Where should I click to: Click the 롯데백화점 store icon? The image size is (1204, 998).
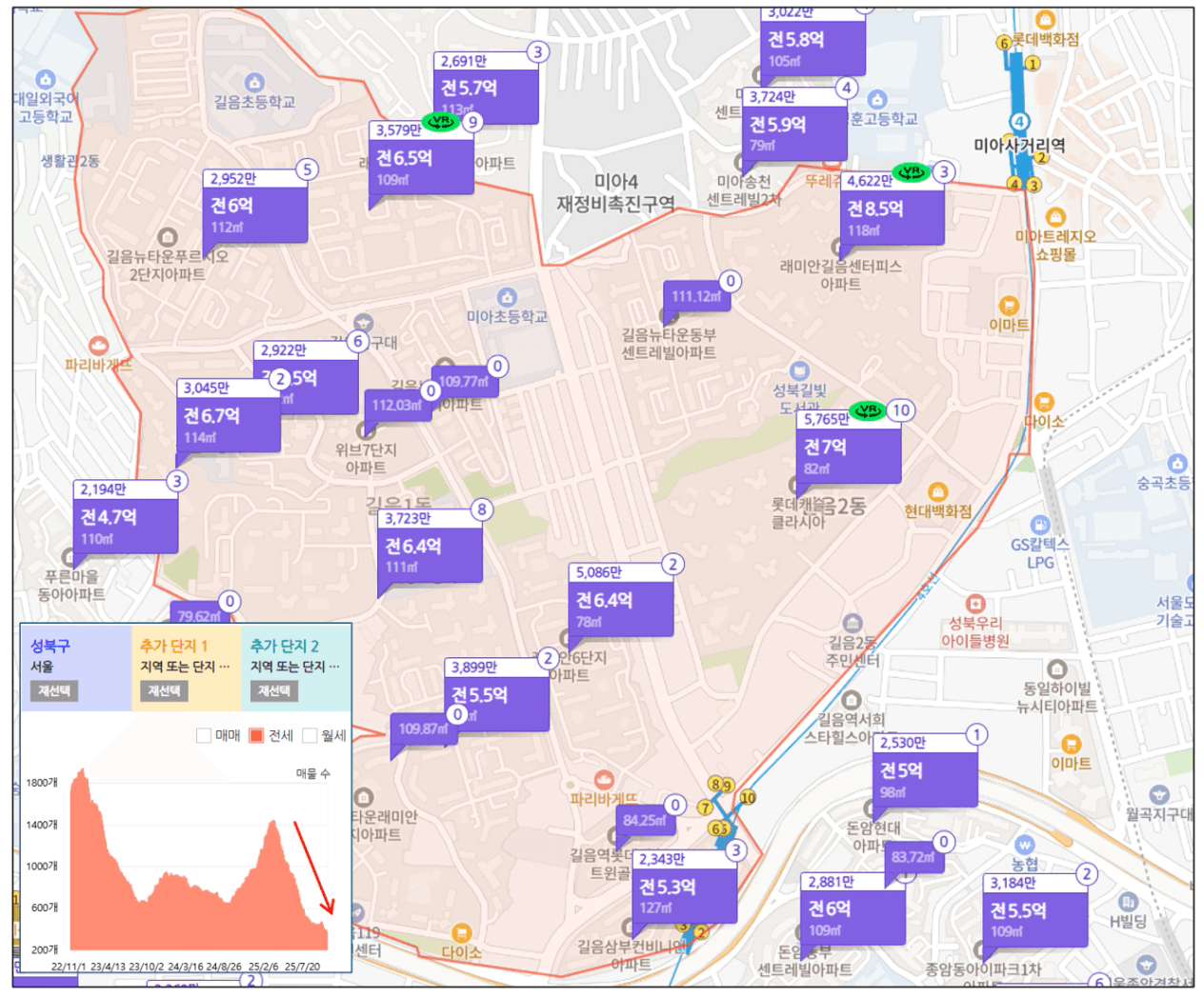(1044, 20)
